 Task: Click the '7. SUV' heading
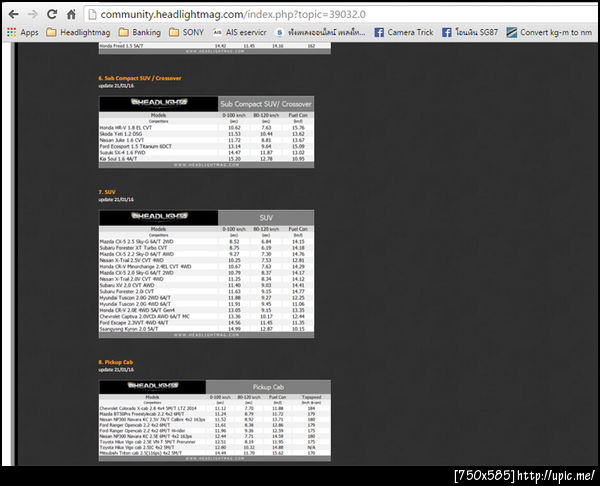tap(107, 192)
